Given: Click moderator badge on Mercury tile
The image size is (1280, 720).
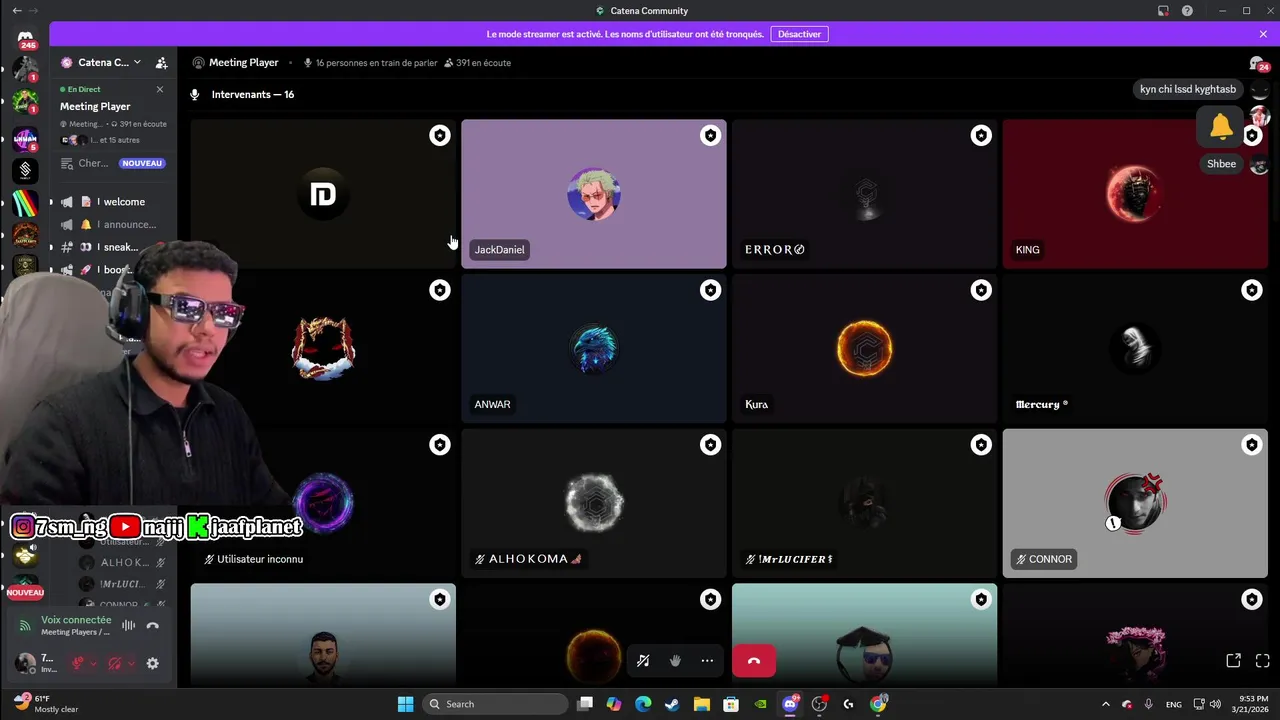Looking at the screenshot, I should (x=1251, y=290).
